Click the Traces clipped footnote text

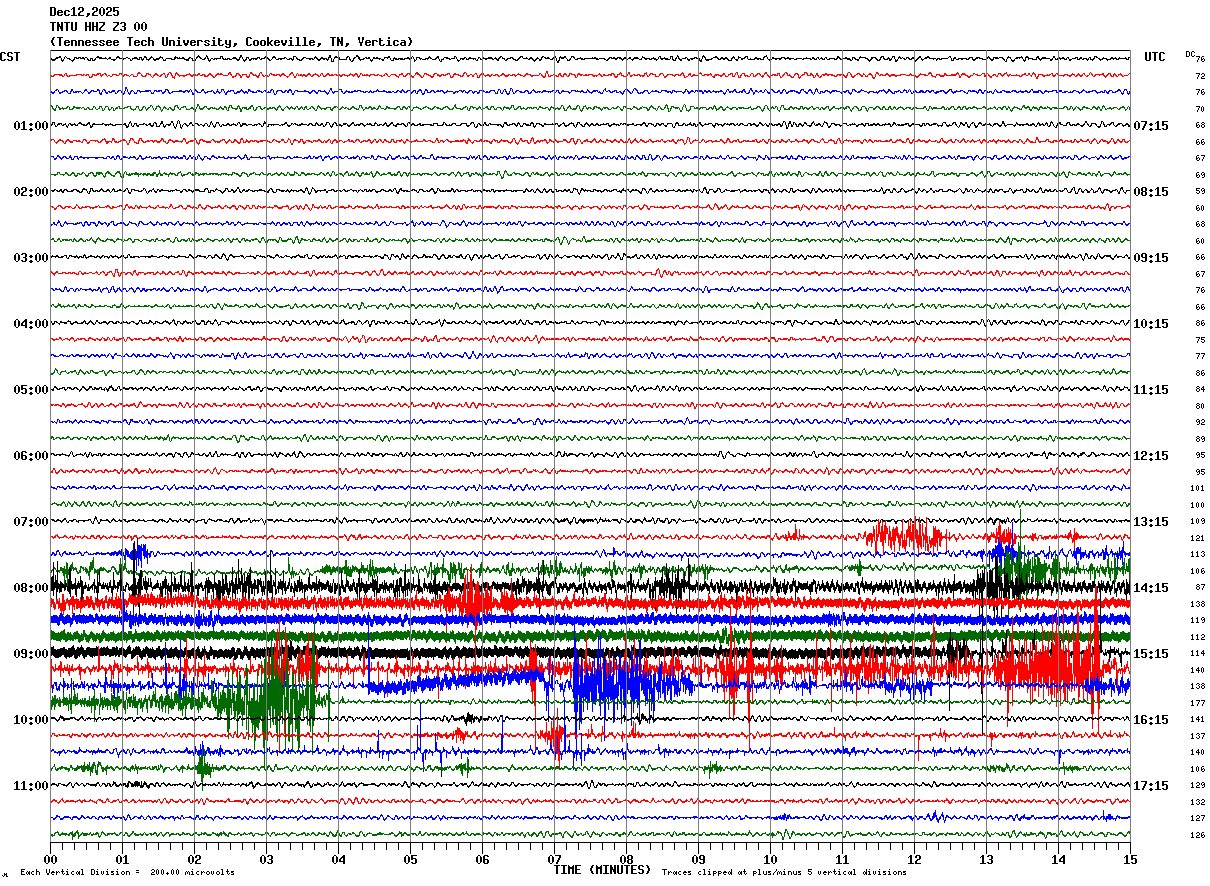pyautogui.click(x=784, y=873)
